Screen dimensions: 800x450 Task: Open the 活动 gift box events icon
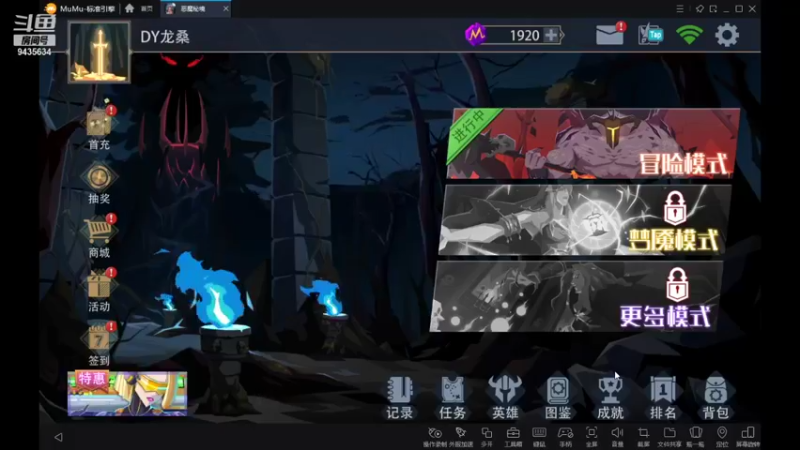tap(99, 285)
